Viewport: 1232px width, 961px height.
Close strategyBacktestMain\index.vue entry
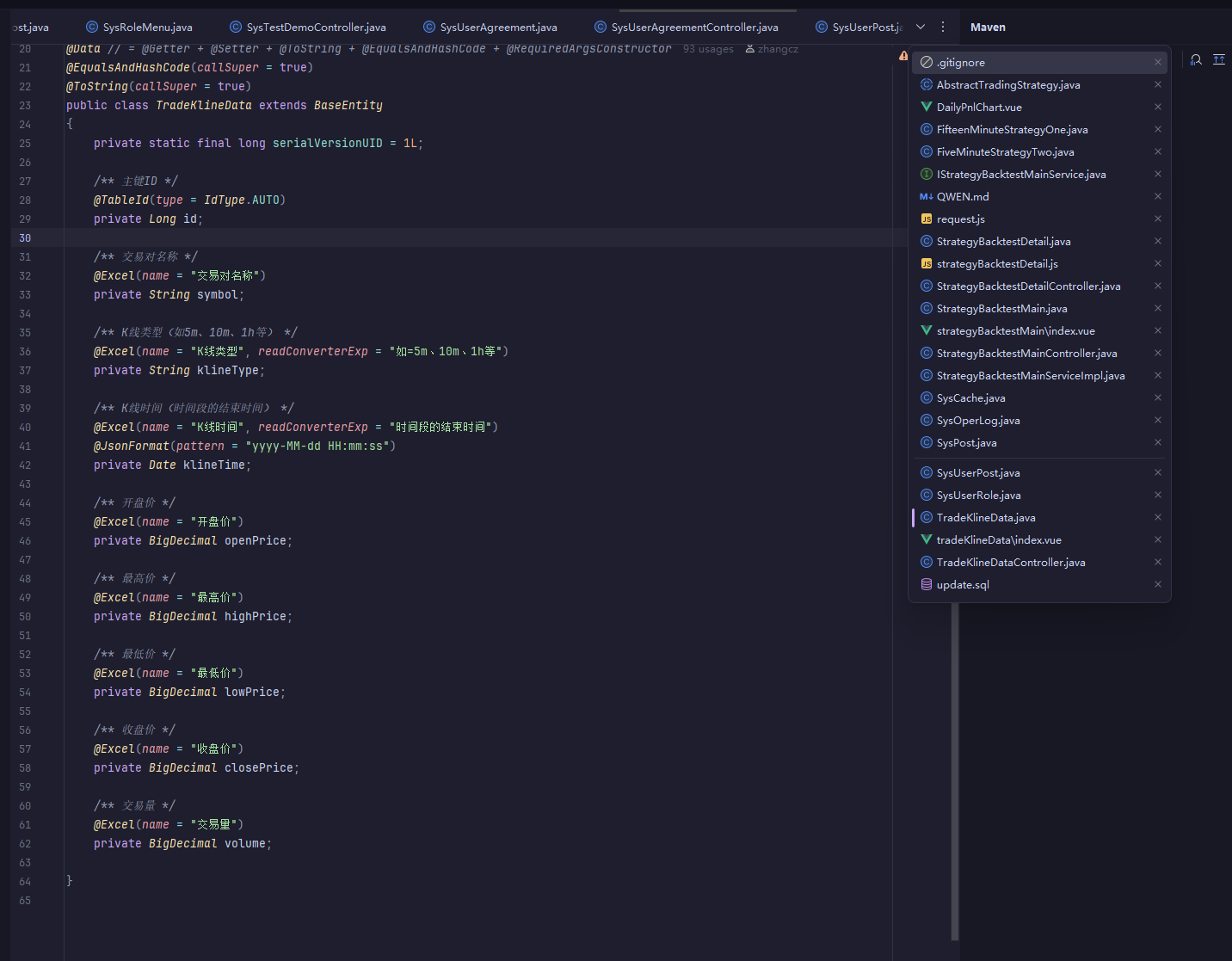pyautogui.click(x=1158, y=331)
